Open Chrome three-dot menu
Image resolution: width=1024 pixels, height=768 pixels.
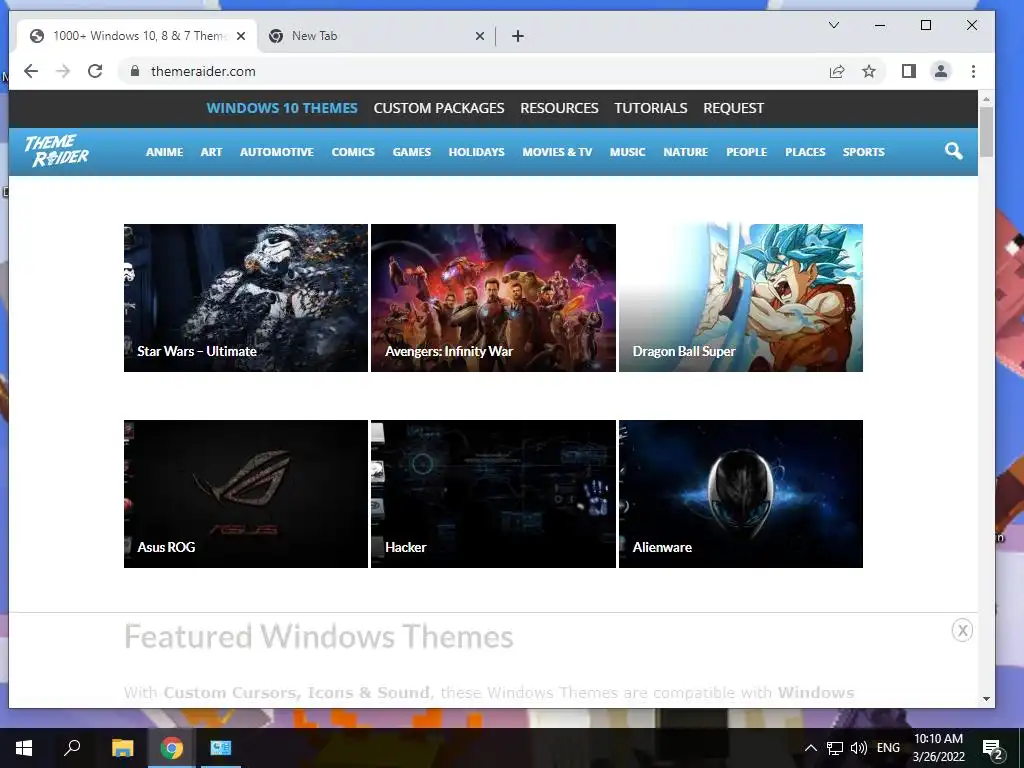[973, 71]
